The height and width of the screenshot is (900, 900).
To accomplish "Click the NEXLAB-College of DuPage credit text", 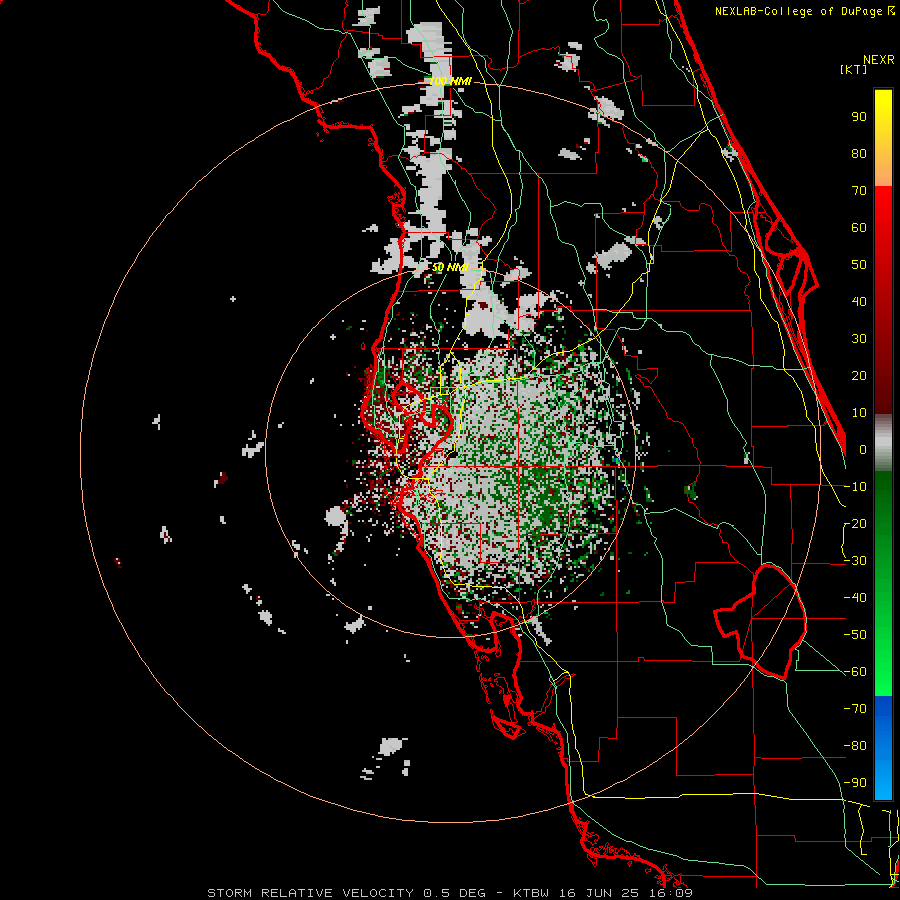I will point(804,11).
